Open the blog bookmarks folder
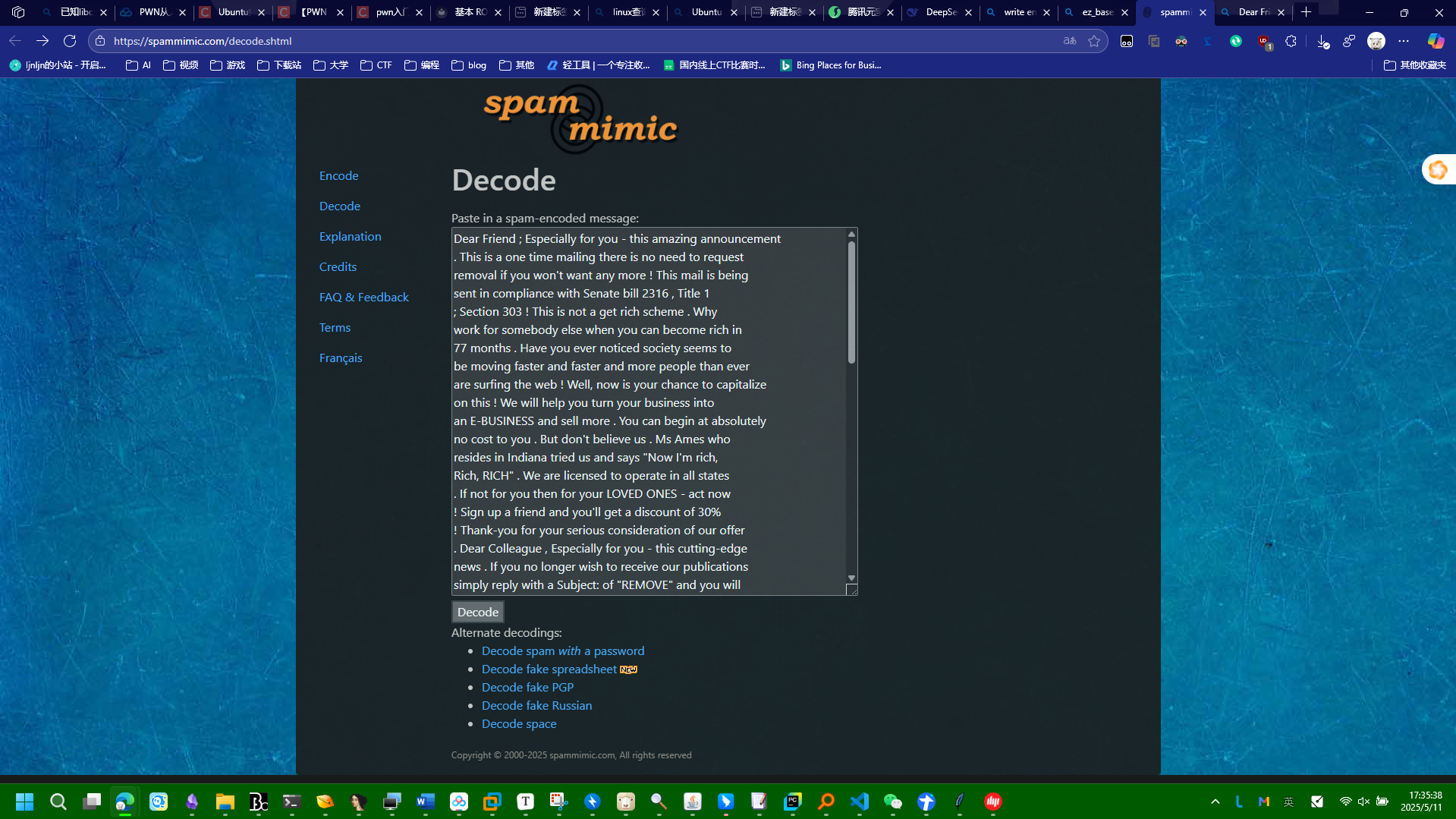 [469, 65]
